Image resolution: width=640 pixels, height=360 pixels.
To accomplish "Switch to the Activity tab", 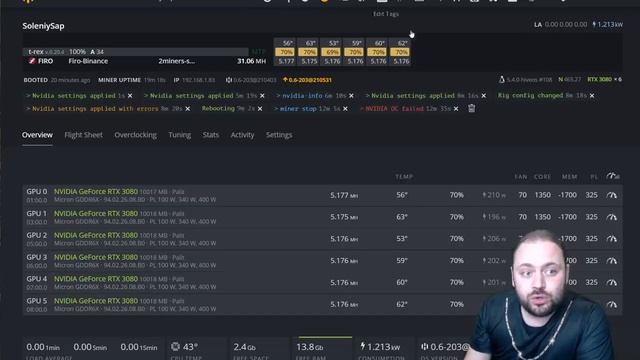I will 242,135.
